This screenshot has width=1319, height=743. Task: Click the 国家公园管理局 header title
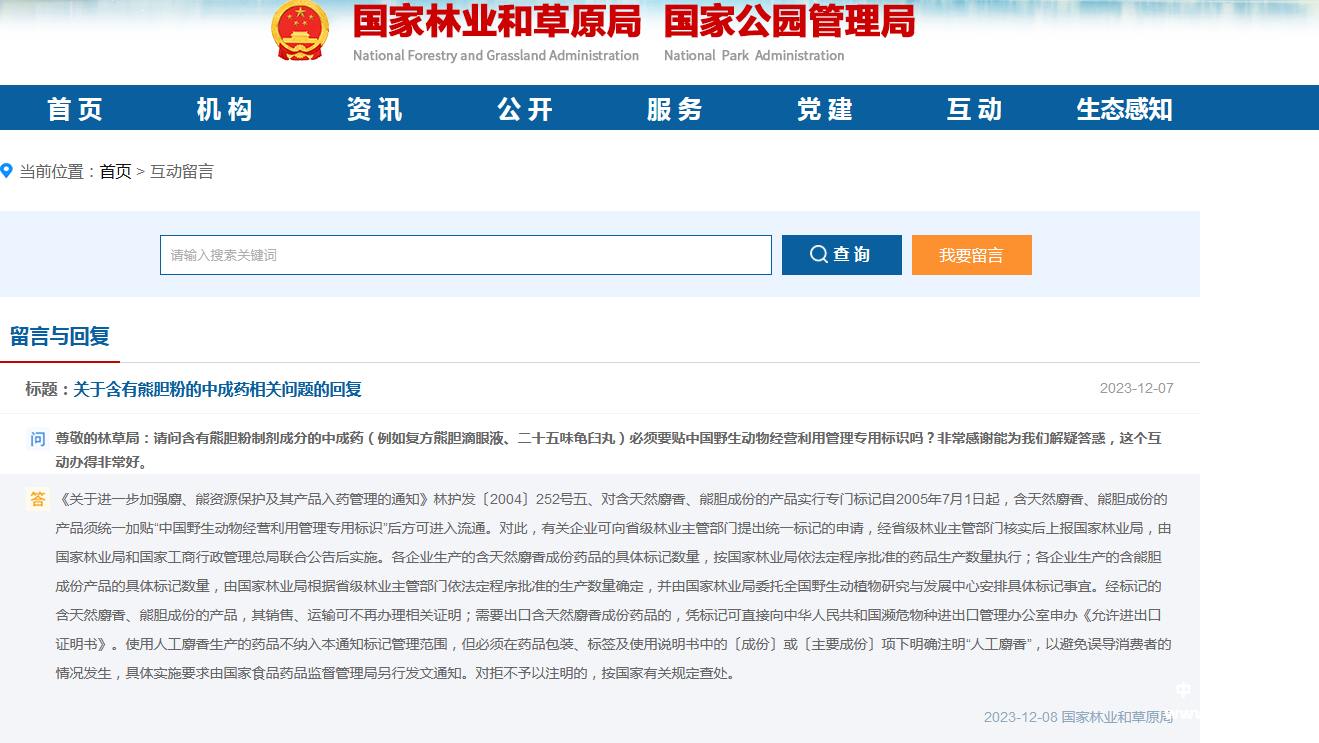pyautogui.click(x=789, y=22)
